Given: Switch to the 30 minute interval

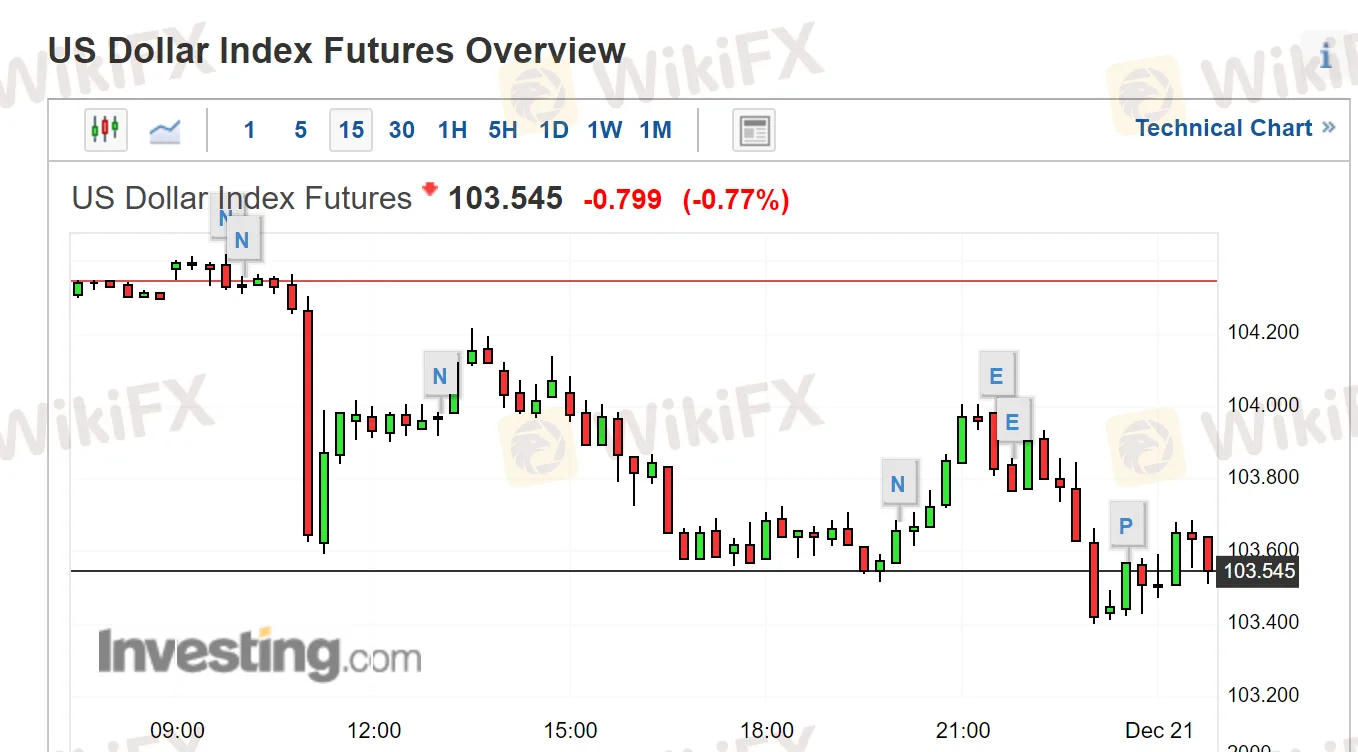Looking at the screenshot, I should tap(402, 130).
